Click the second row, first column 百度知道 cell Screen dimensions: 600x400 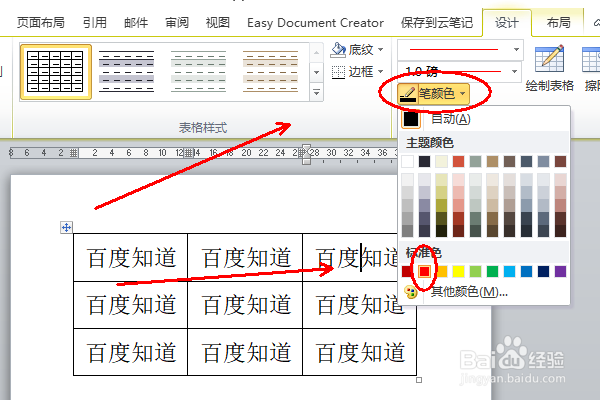(130, 305)
